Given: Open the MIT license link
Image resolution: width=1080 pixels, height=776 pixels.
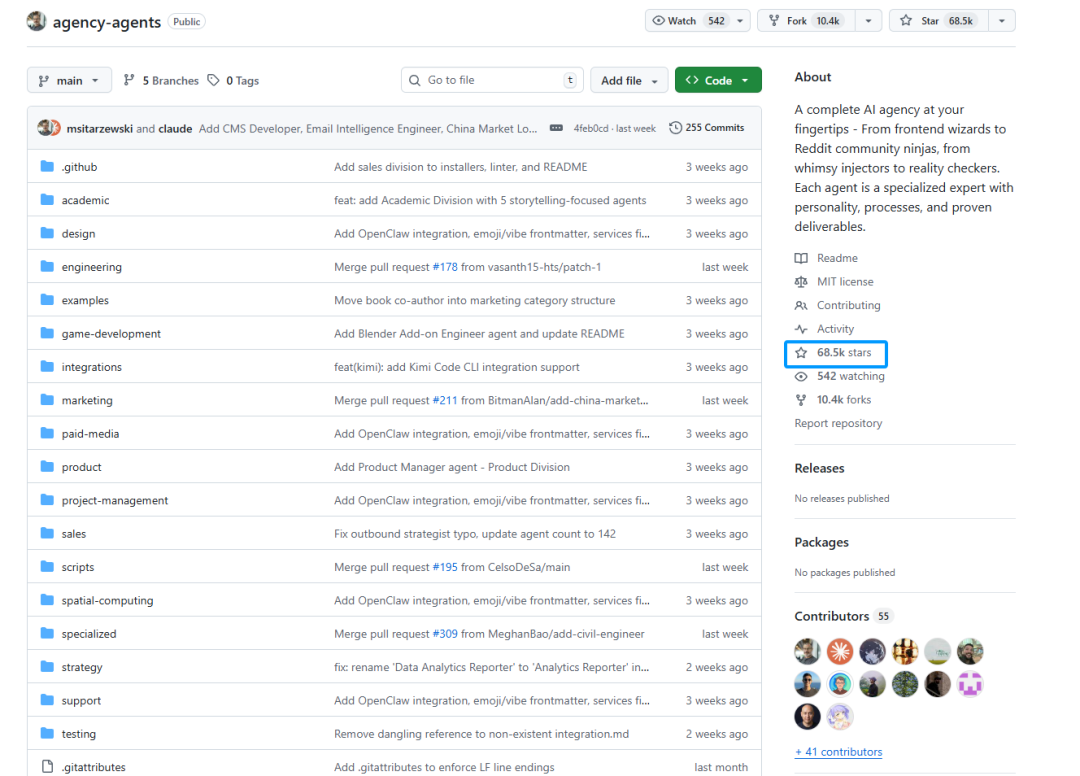Looking at the screenshot, I should click(x=844, y=282).
